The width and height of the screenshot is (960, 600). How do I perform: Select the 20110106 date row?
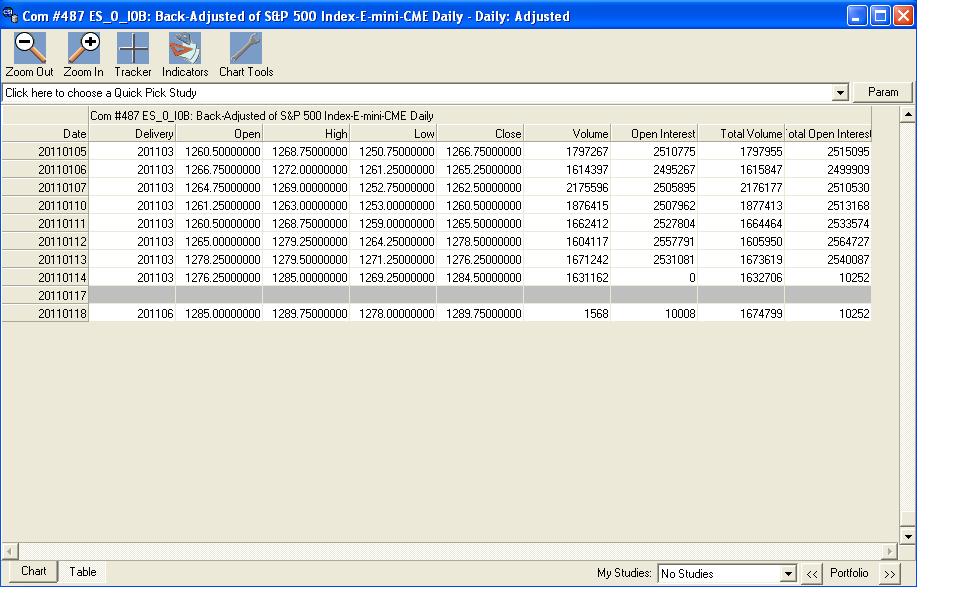click(45, 170)
